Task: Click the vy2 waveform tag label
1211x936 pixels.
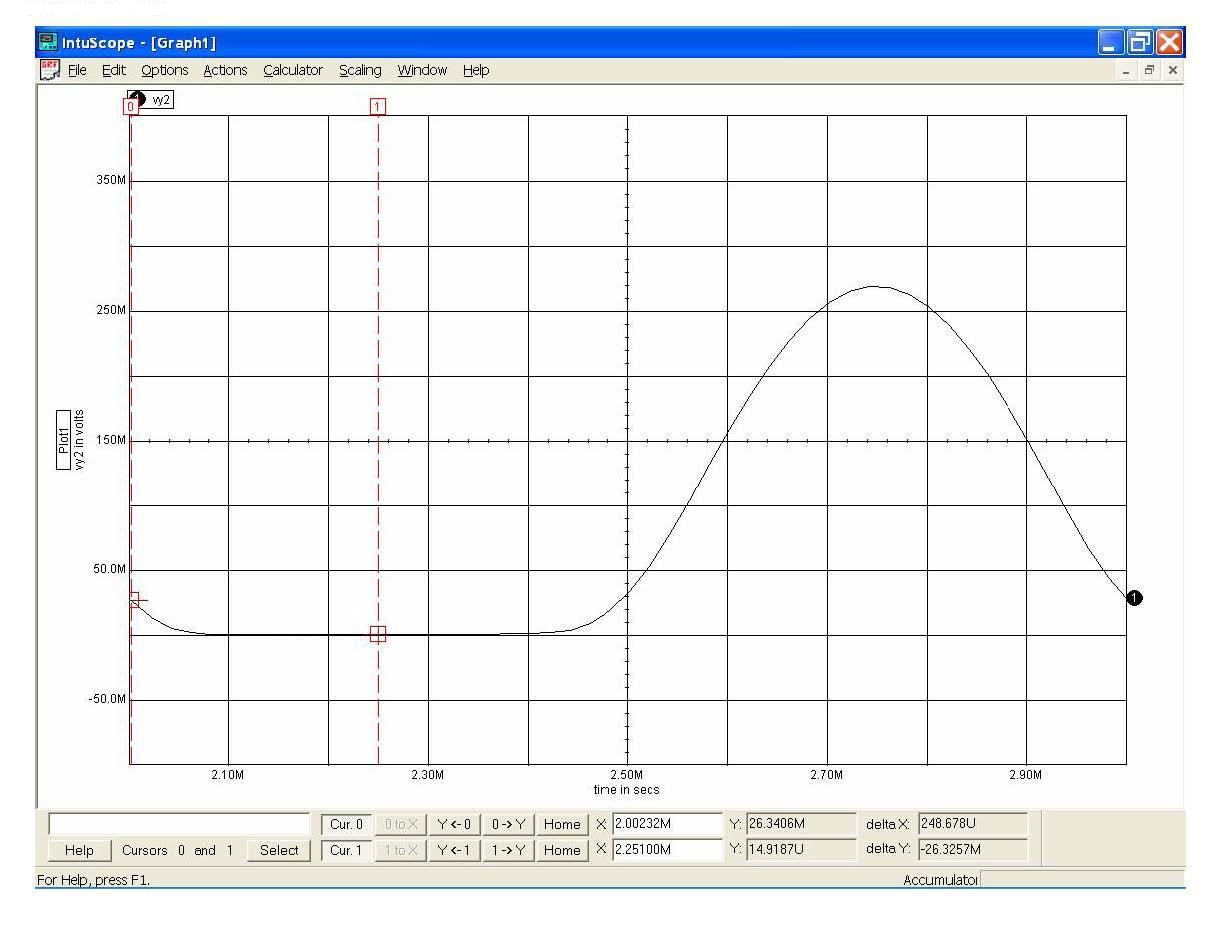Action: (x=160, y=99)
